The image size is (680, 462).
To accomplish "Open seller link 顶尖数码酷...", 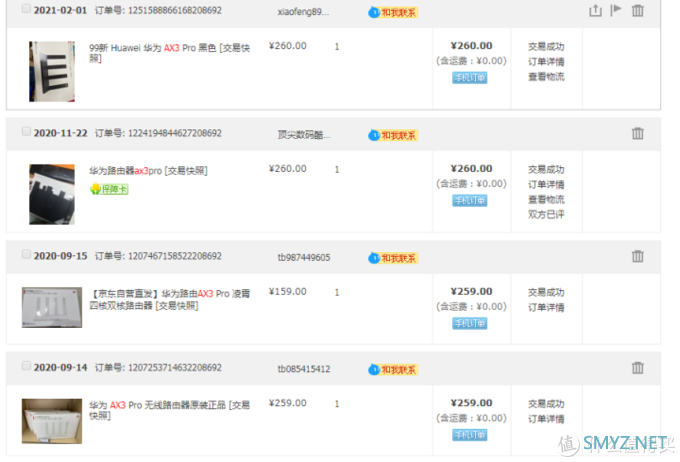I will click(x=304, y=135).
